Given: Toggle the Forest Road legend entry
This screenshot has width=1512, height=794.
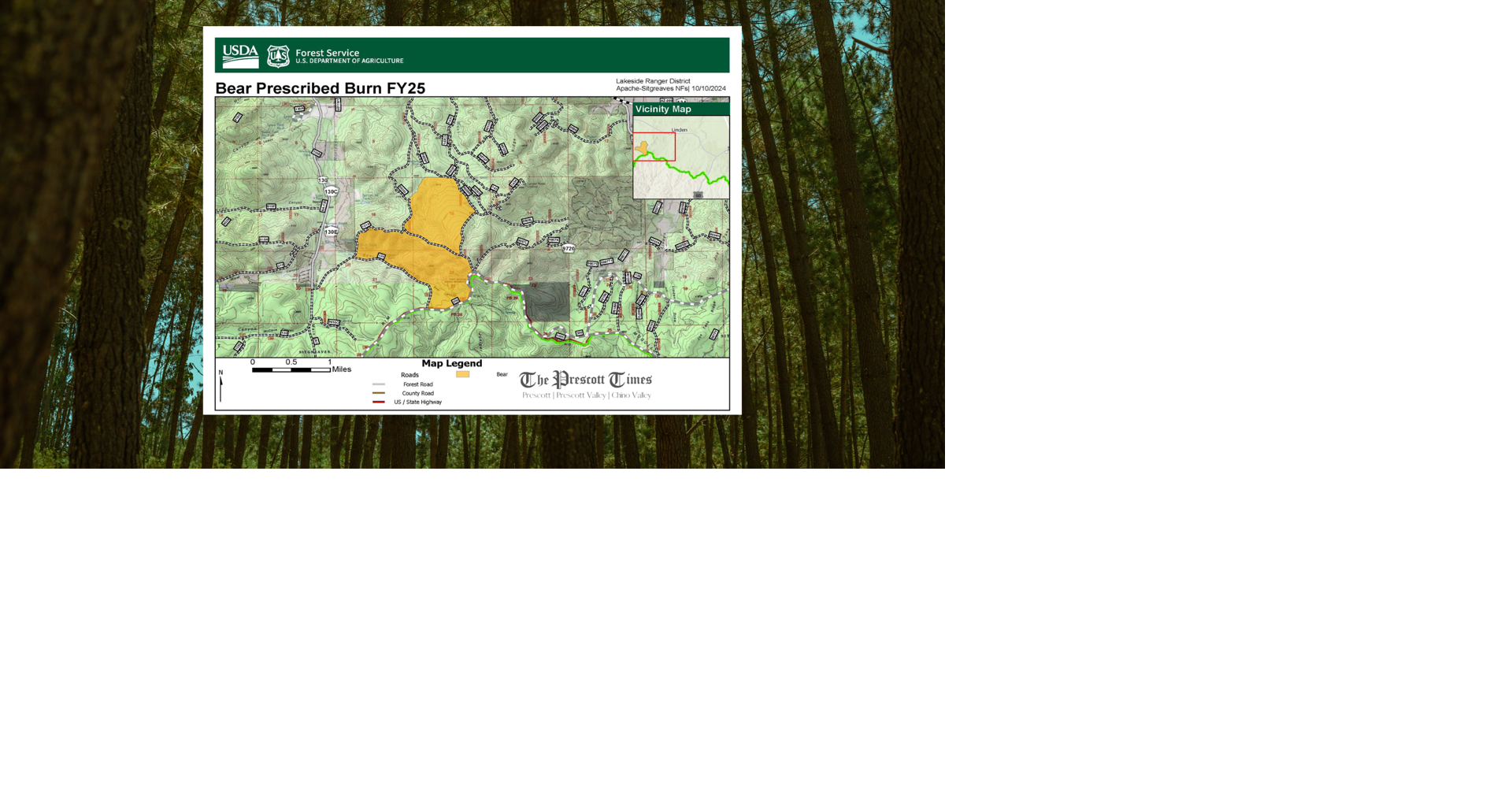Looking at the screenshot, I should coord(417,384).
